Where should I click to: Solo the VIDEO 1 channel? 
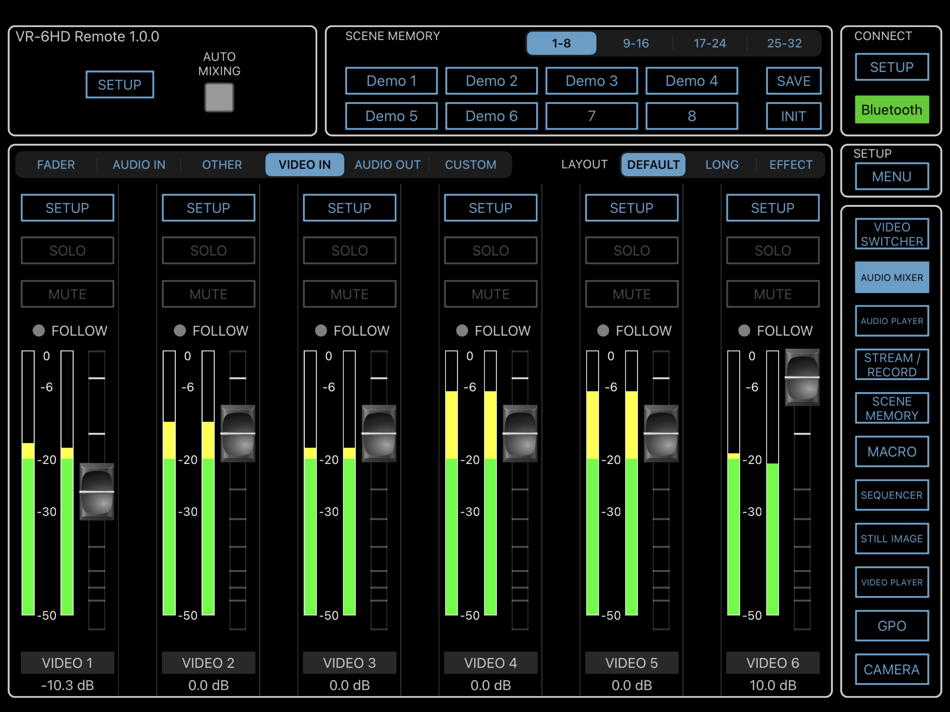click(67, 250)
